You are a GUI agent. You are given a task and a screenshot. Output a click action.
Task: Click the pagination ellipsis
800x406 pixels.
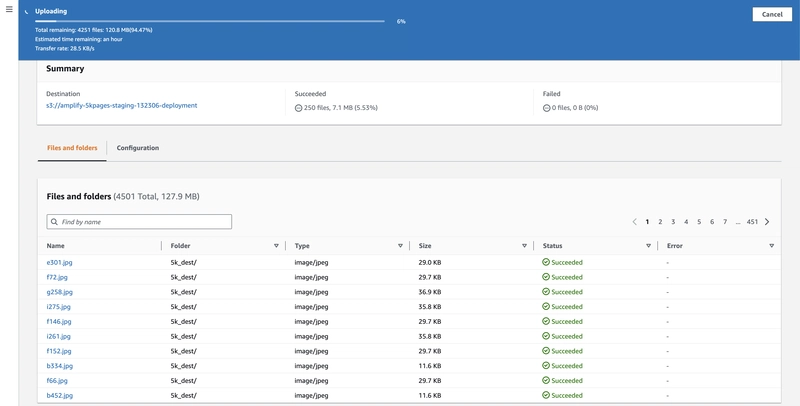[738, 222]
